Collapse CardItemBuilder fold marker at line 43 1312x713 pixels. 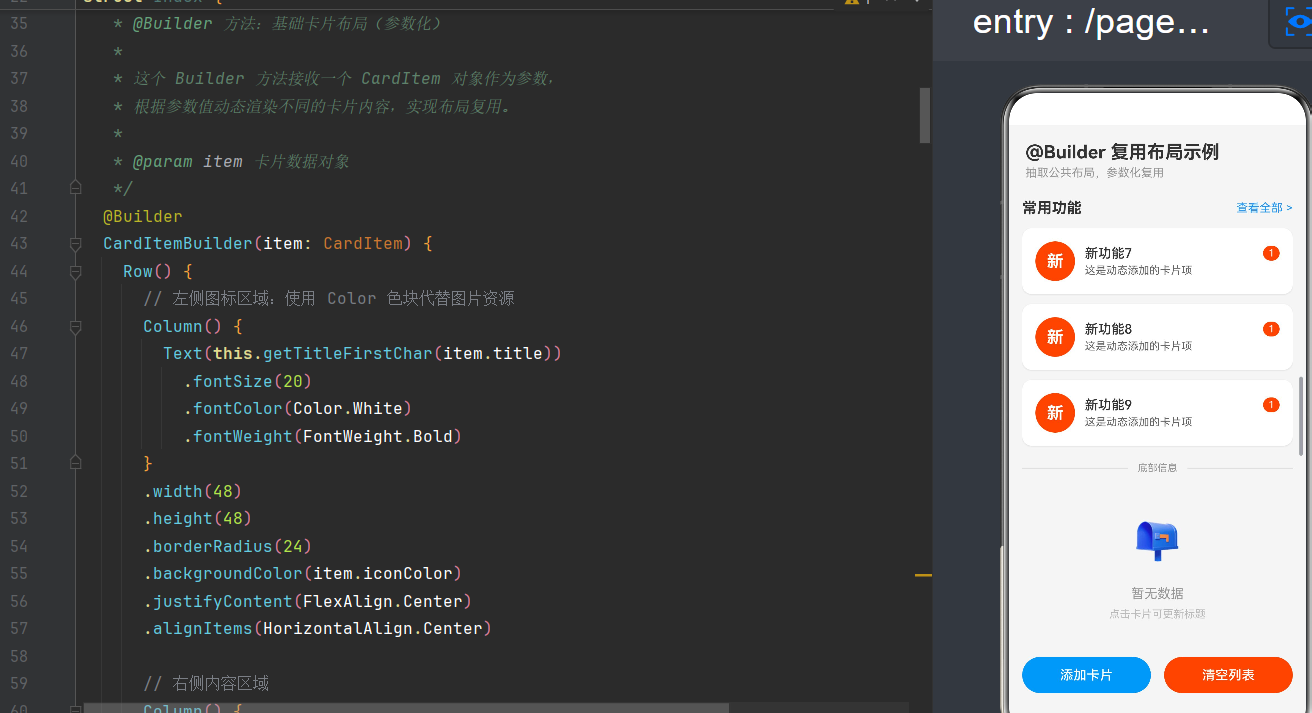pos(75,243)
